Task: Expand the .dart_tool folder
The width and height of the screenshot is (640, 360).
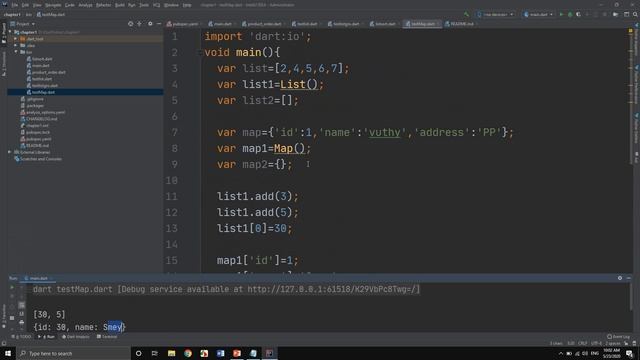Action: (x=16, y=39)
